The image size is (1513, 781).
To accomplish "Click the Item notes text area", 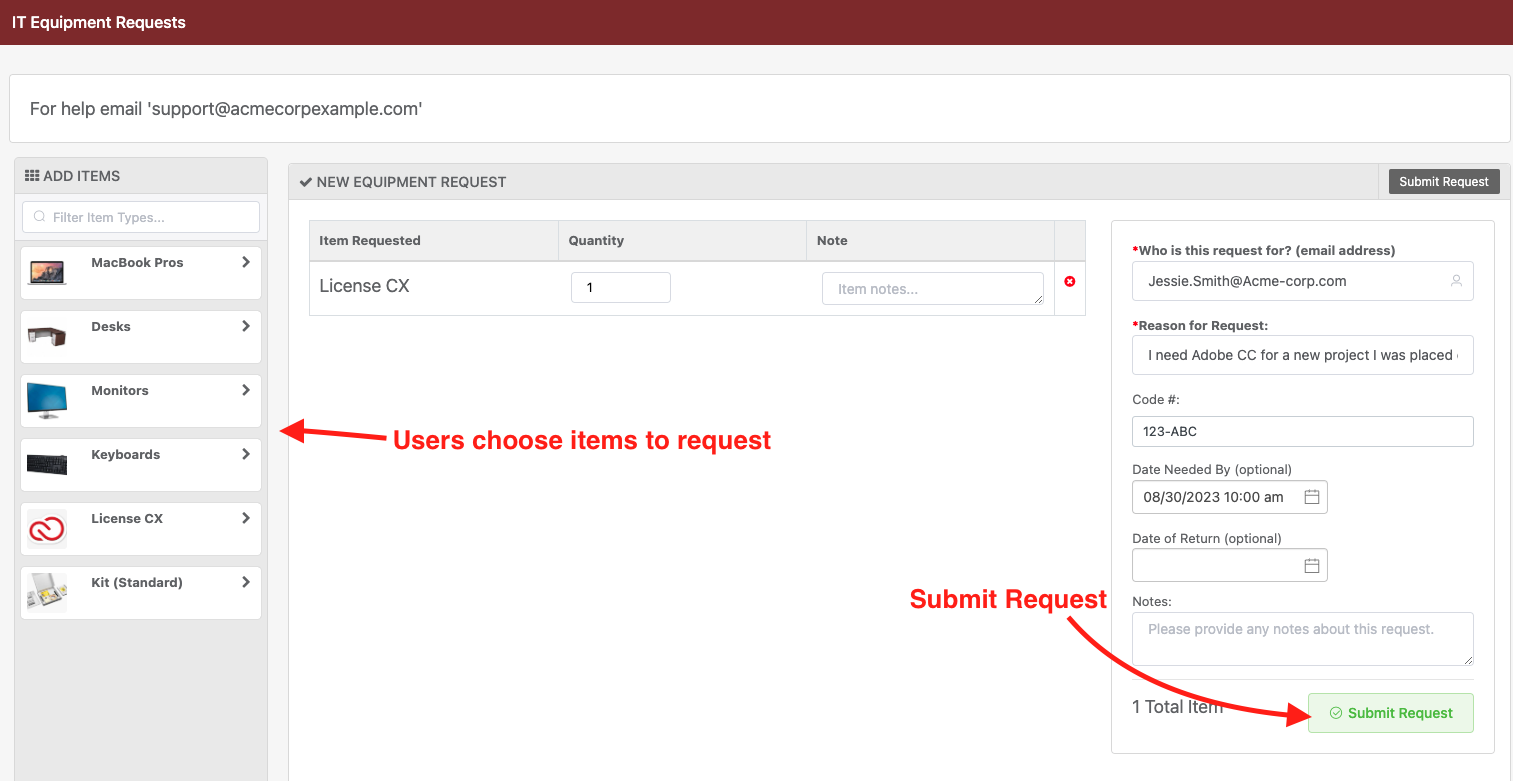I will pyautogui.click(x=933, y=288).
